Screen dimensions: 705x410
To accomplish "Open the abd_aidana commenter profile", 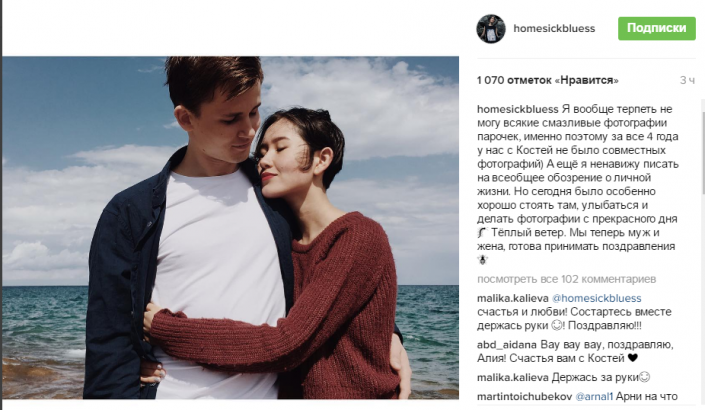I will click(x=507, y=345).
